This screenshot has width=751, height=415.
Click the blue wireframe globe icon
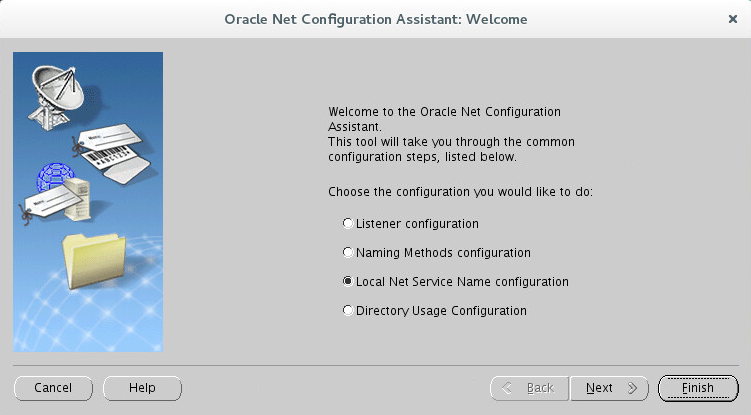click(x=55, y=177)
